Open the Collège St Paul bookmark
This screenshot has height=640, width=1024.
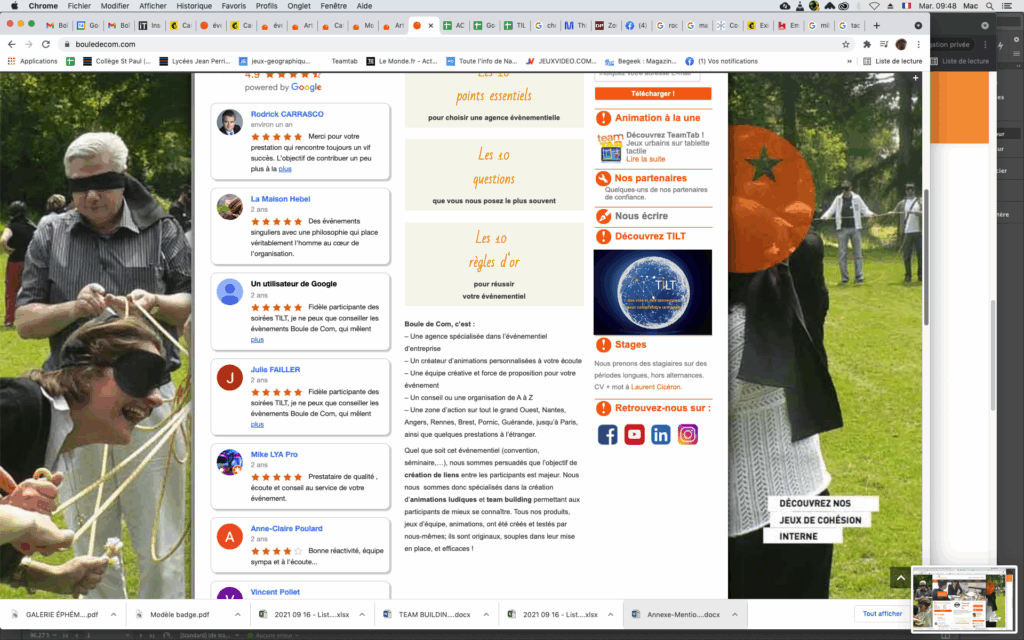click(x=117, y=61)
